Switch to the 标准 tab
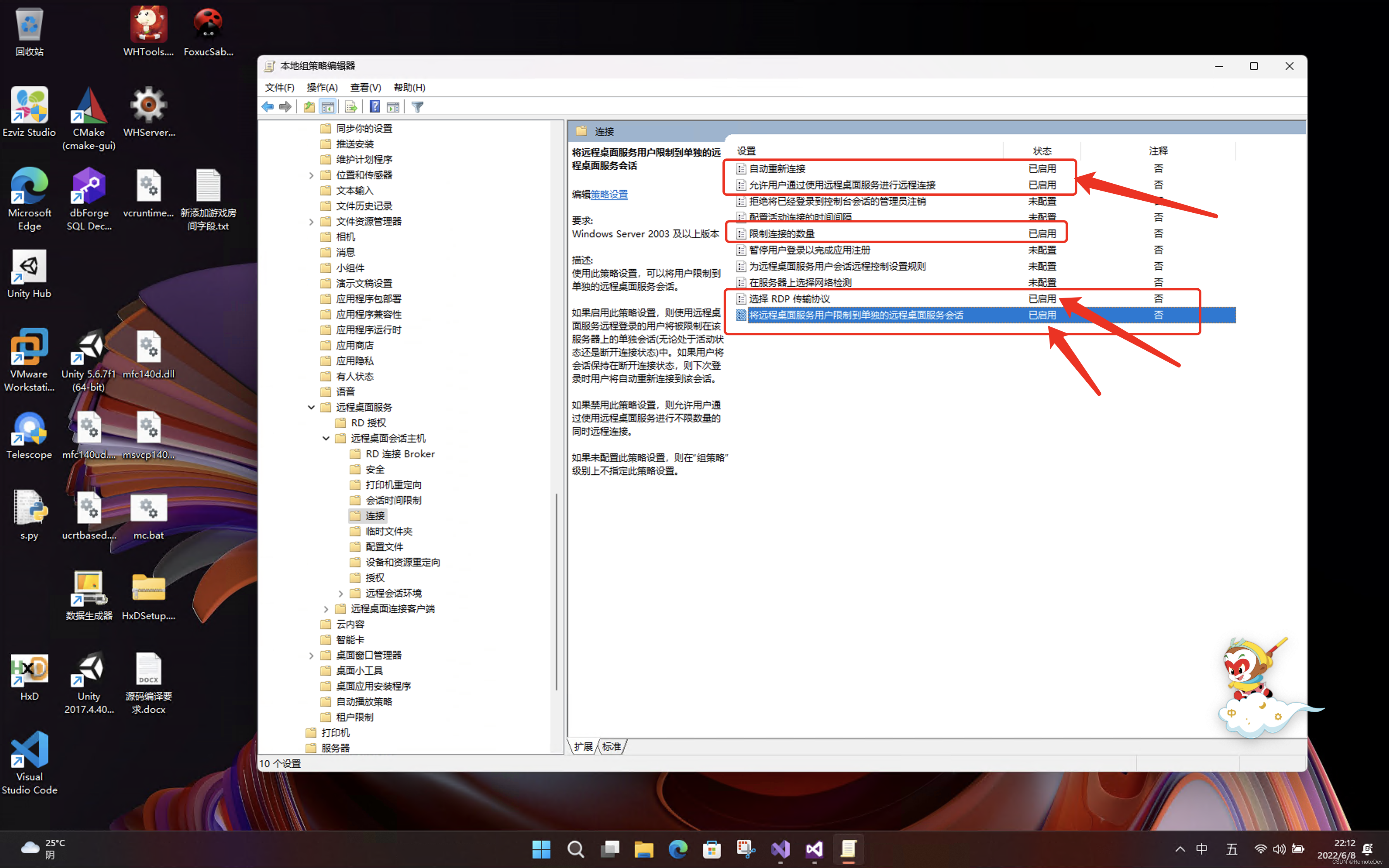The image size is (1389, 868). (612, 746)
